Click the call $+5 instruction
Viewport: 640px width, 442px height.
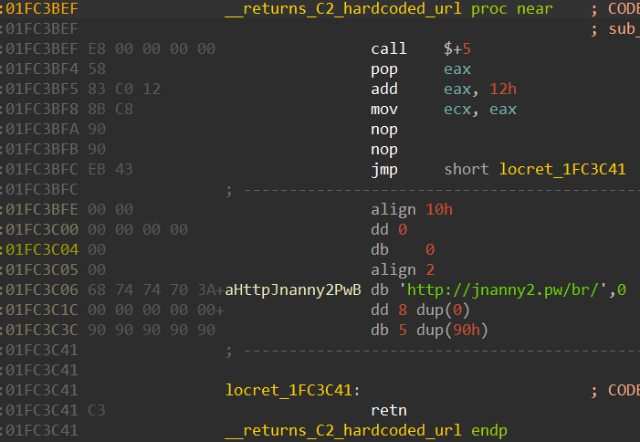click(421, 49)
